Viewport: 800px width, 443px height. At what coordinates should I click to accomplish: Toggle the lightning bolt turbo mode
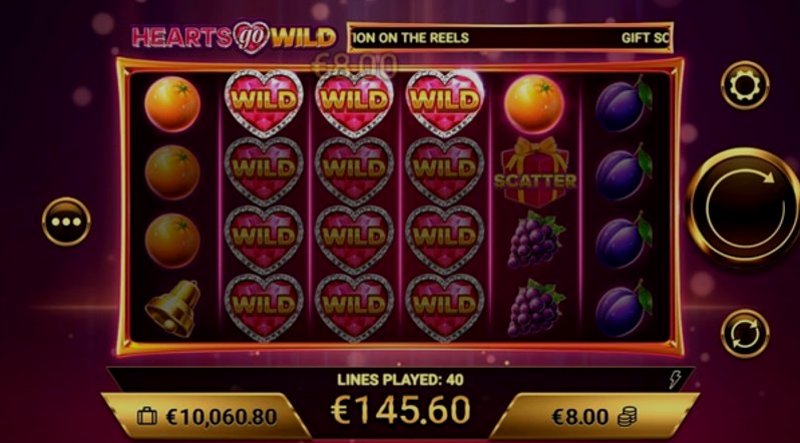coord(674,380)
